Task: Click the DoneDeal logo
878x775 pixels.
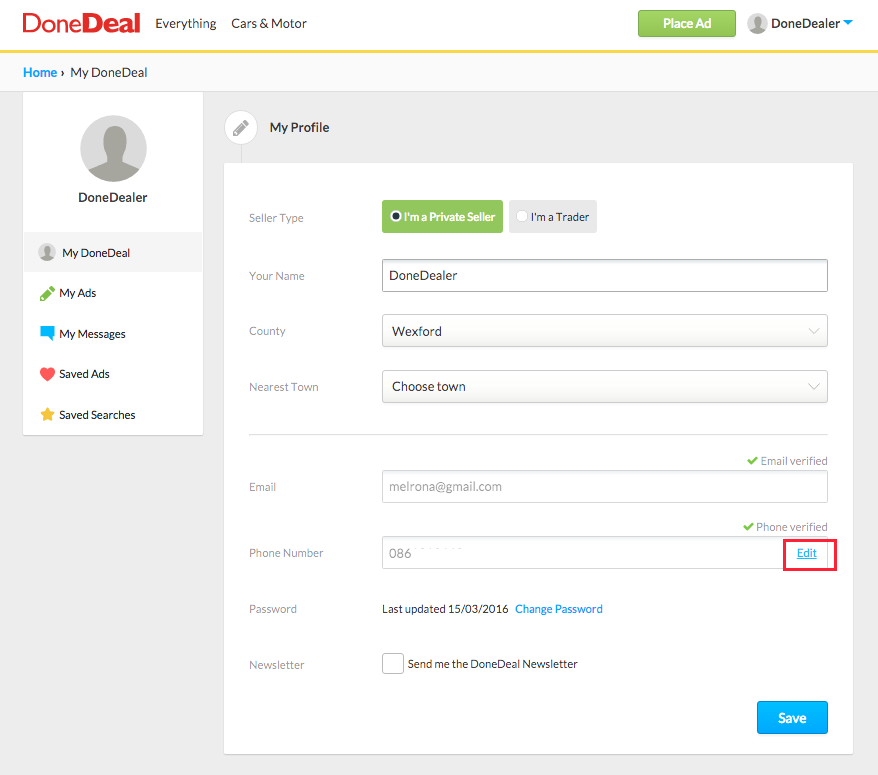Action: click(x=81, y=24)
